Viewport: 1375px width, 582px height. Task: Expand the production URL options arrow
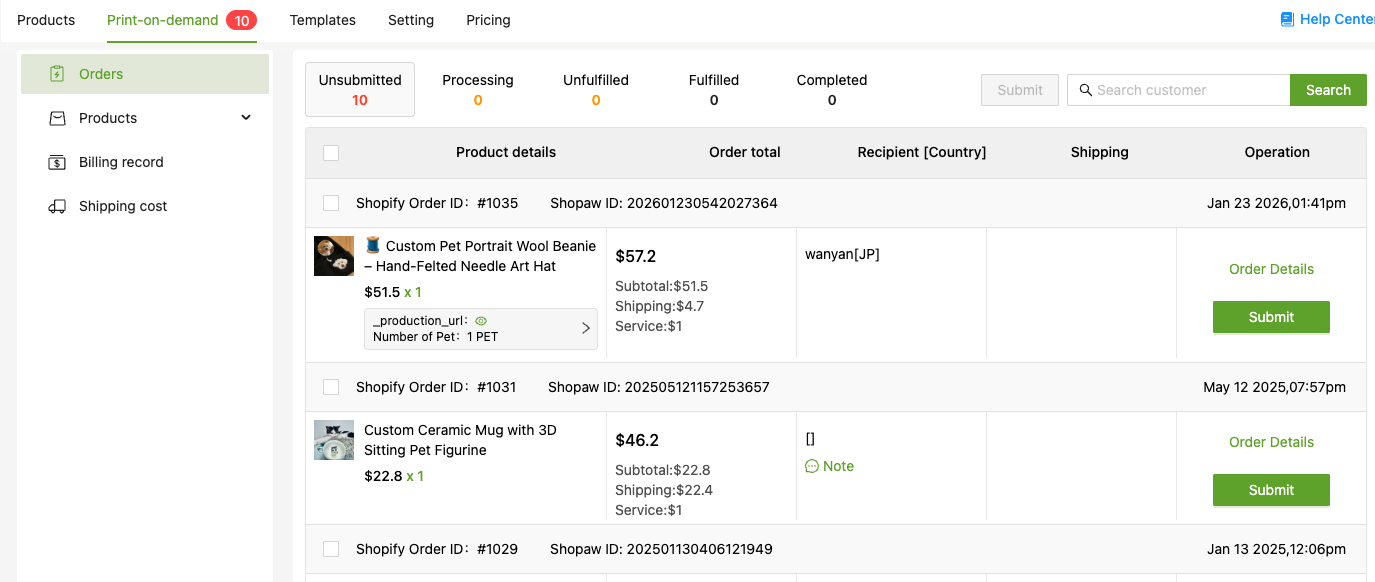point(586,328)
